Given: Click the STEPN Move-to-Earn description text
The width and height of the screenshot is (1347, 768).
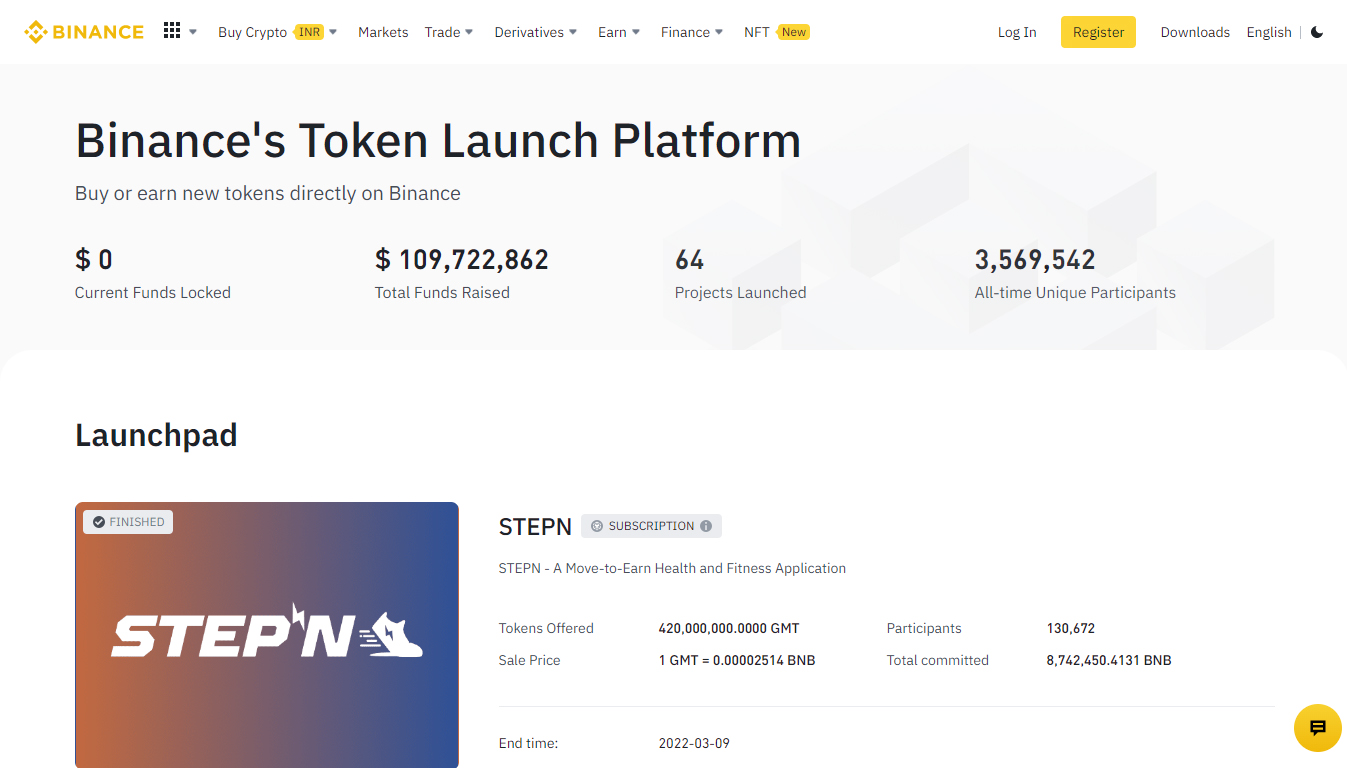Looking at the screenshot, I should coord(672,568).
